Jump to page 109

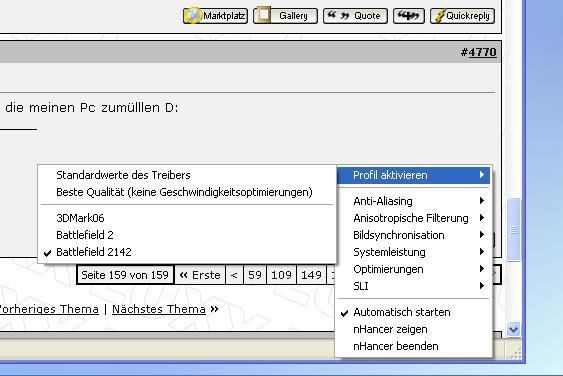(282, 275)
